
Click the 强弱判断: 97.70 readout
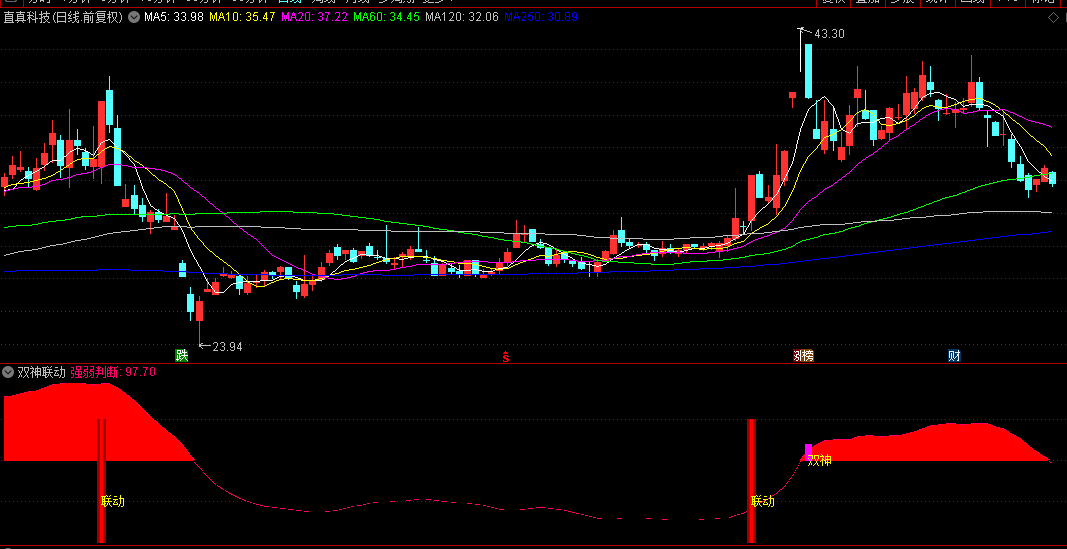113,372
